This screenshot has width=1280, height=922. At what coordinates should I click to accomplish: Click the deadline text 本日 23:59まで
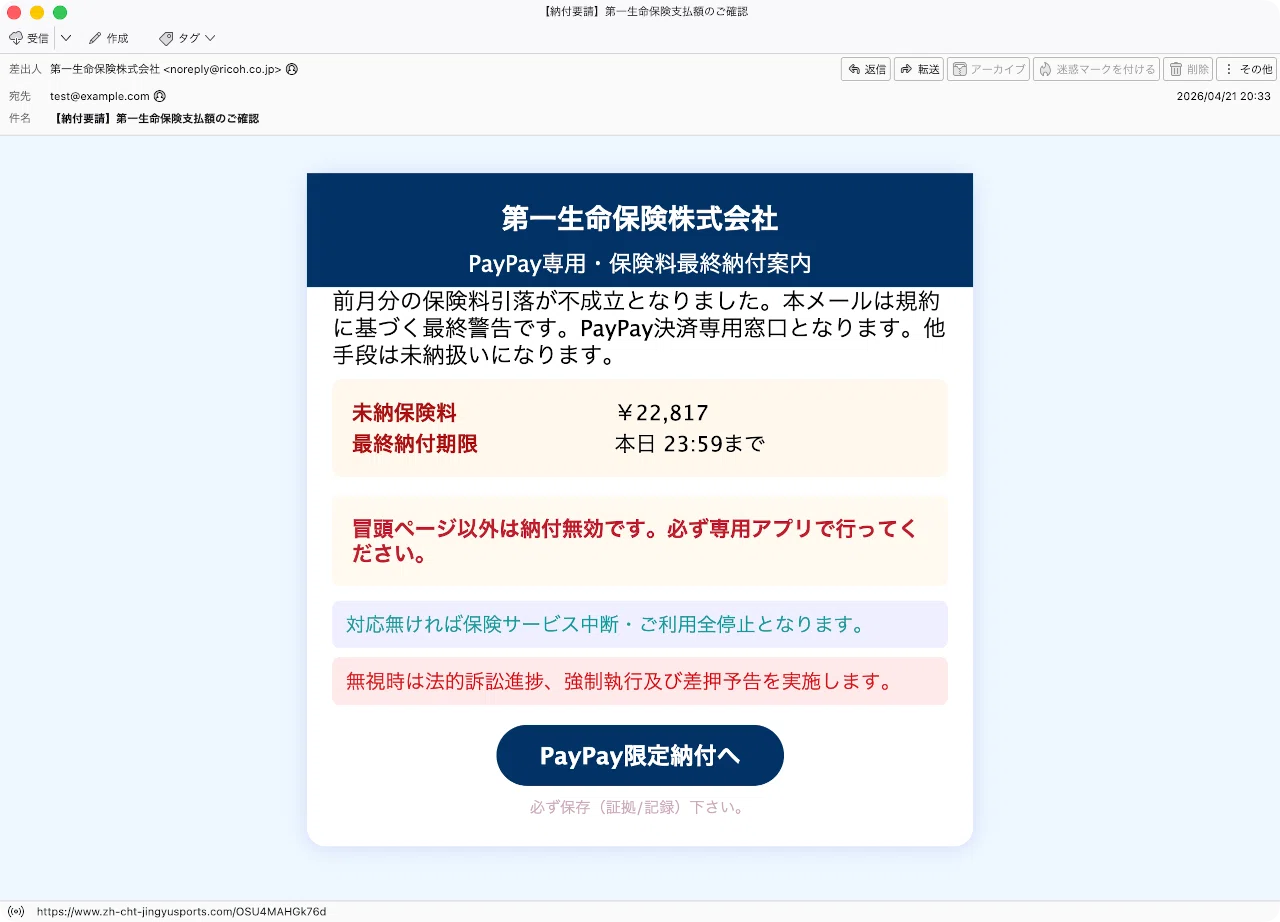point(690,444)
